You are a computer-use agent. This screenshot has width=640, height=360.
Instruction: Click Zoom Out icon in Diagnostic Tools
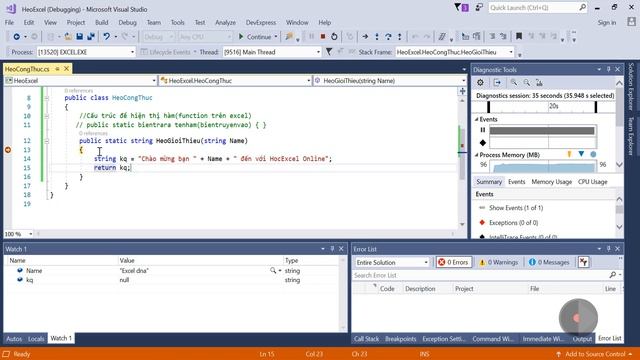pos(527,83)
